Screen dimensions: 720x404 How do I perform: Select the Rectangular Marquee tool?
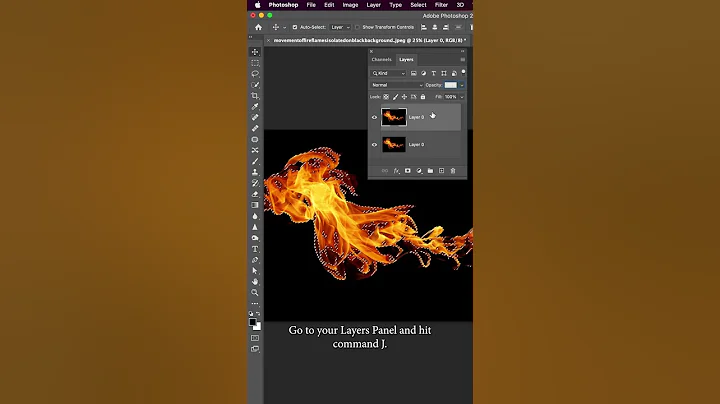click(x=255, y=63)
